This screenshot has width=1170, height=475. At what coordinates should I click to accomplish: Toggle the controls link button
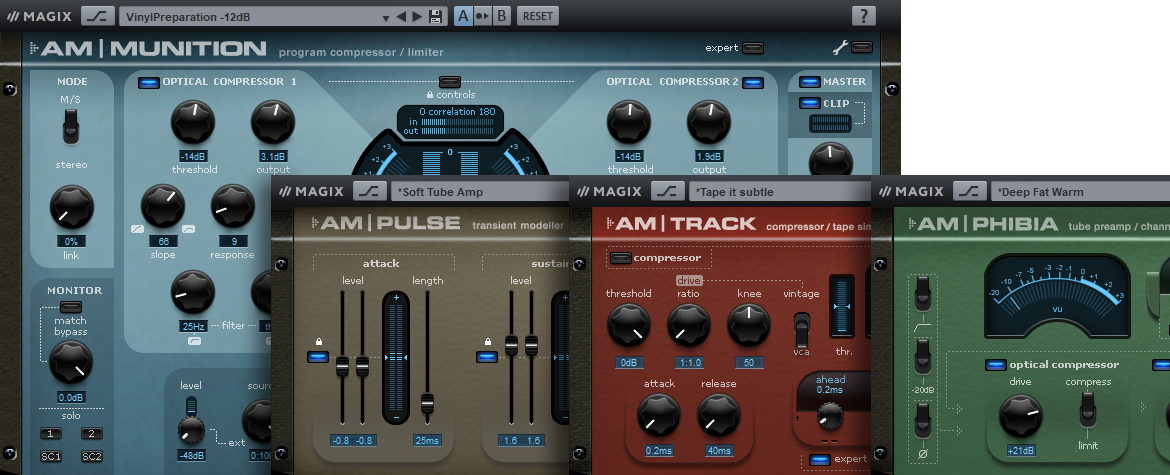pyautogui.click(x=449, y=81)
